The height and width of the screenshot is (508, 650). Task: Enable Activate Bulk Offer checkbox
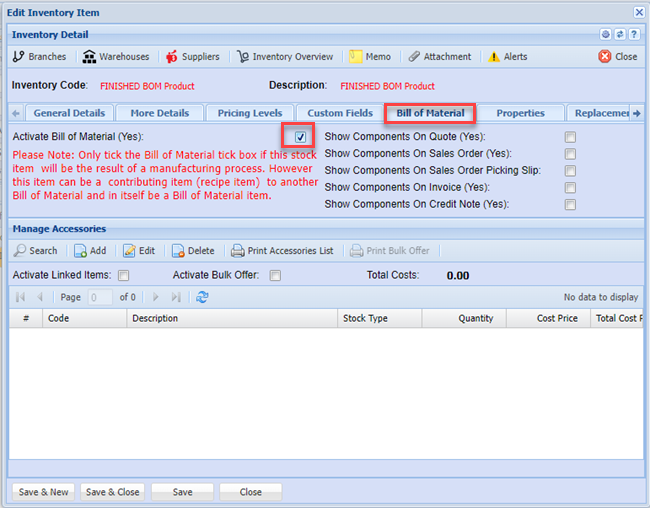tap(275, 275)
